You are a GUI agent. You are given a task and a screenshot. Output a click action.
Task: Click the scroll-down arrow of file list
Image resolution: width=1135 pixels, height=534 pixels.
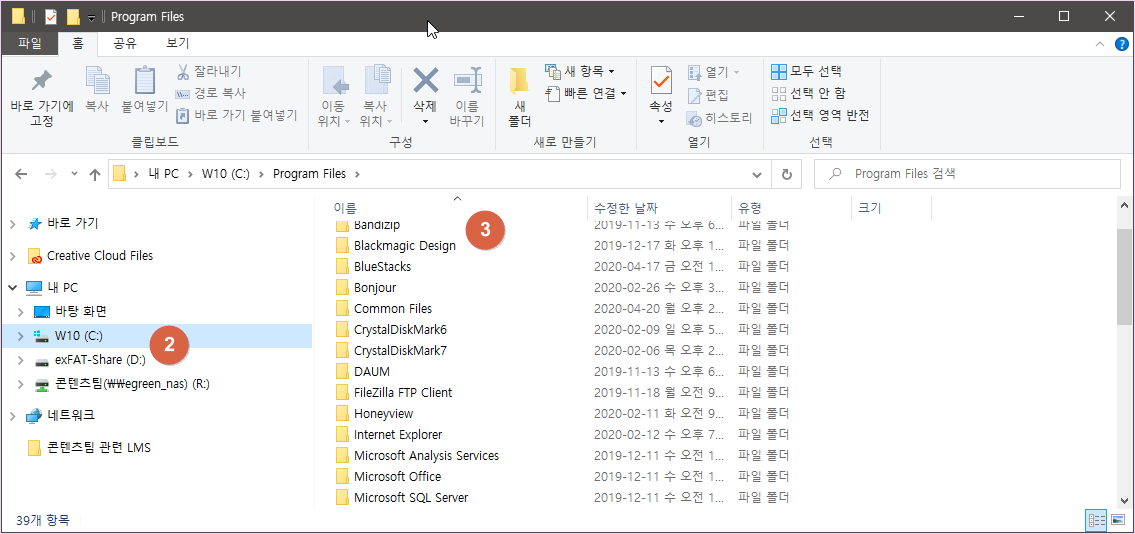click(x=1123, y=500)
